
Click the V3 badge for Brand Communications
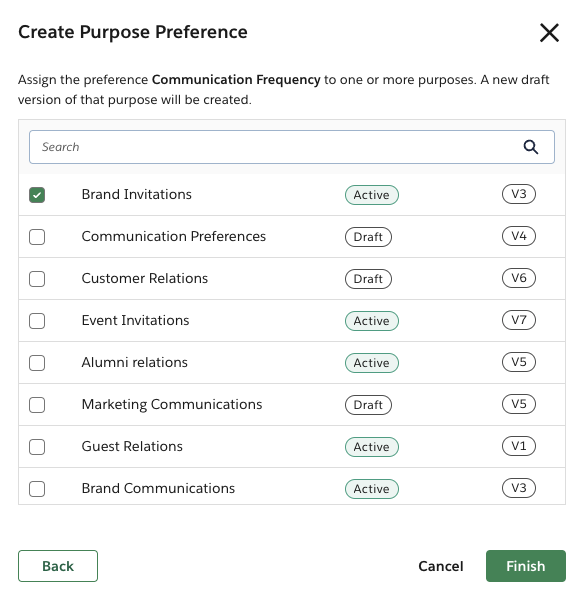pos(518,488)
